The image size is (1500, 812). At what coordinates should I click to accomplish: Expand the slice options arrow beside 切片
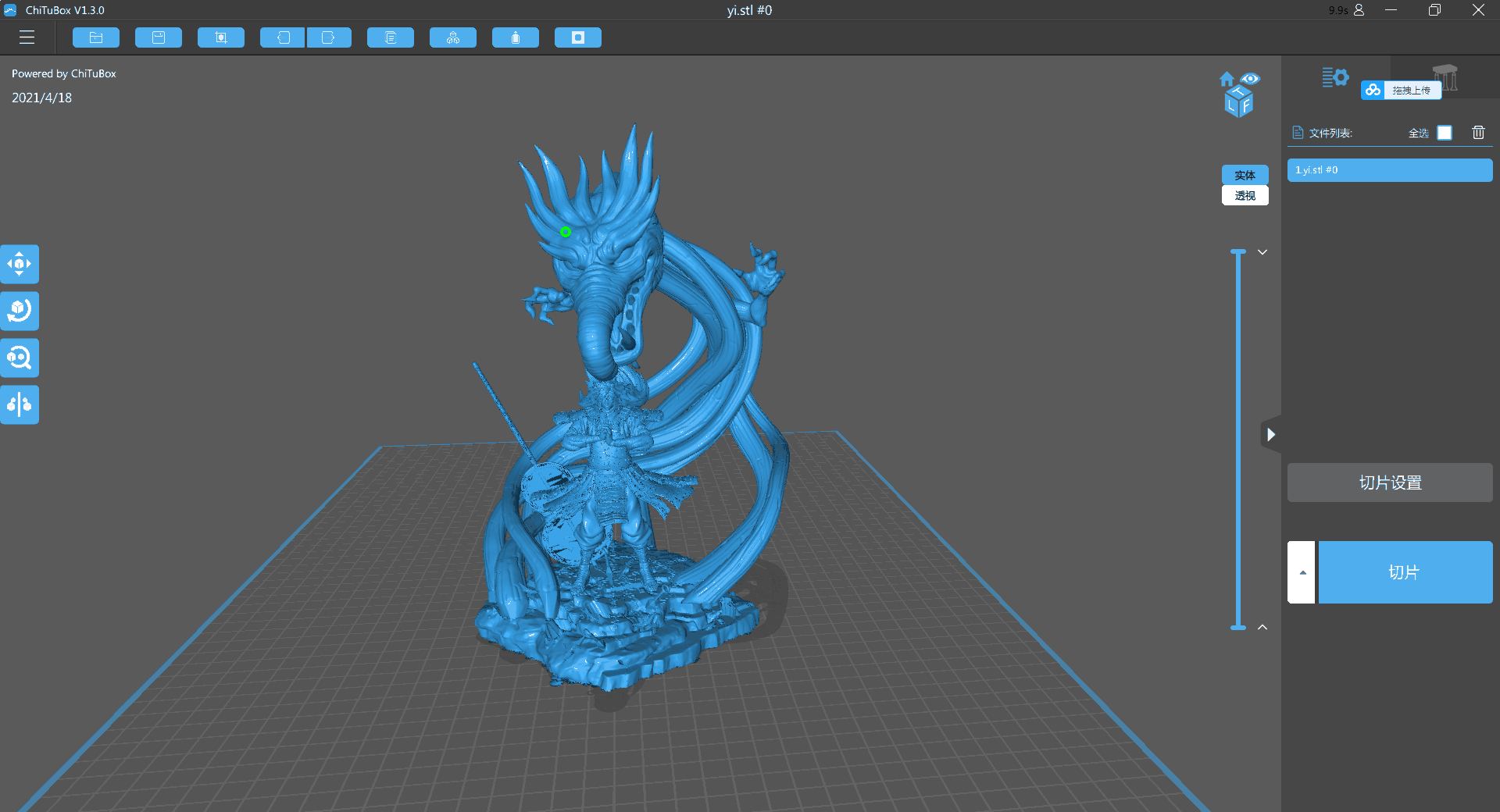tap(1302, 572)
